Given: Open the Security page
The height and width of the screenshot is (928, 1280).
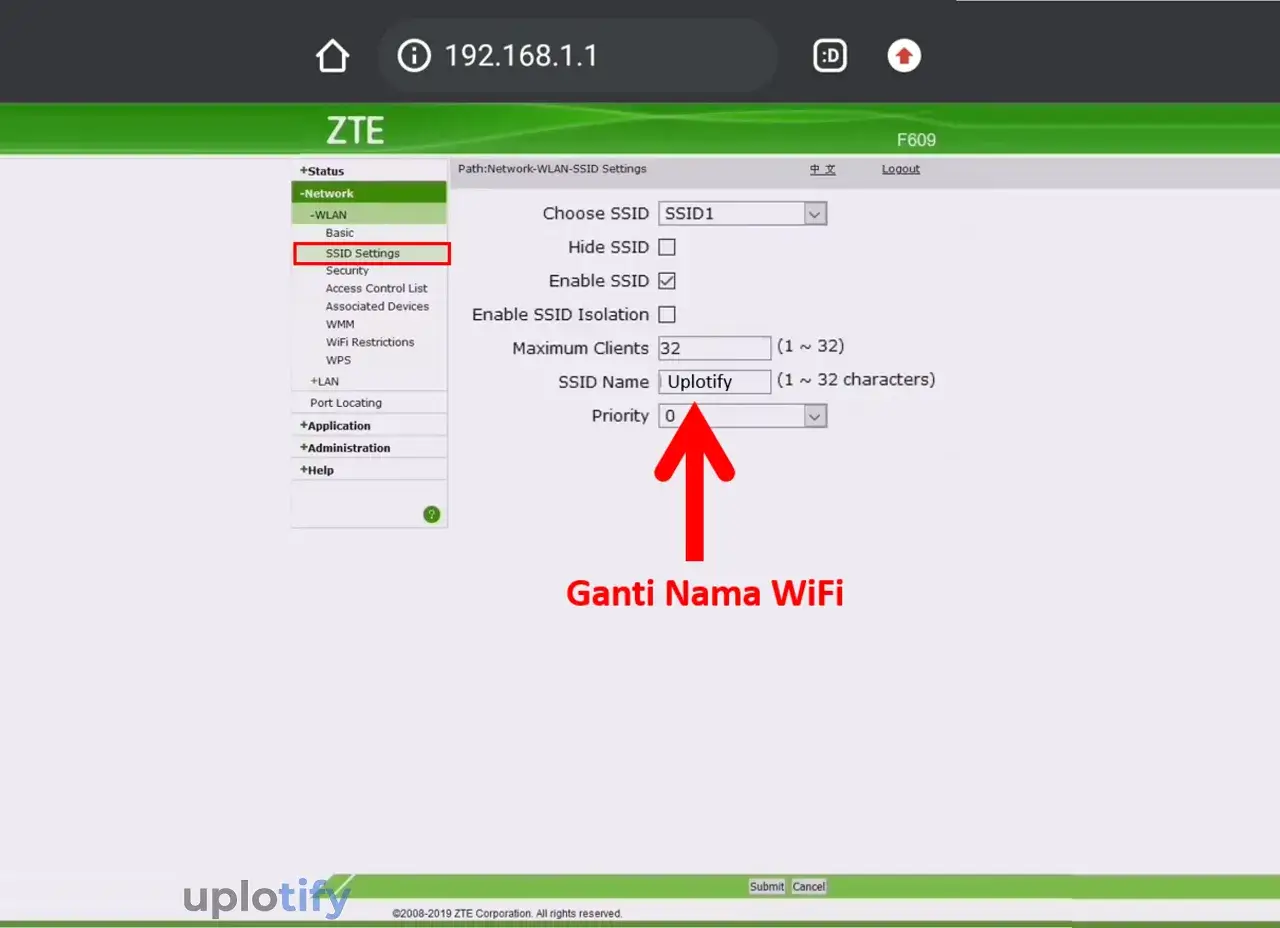Looking at the screenshot, I should pyautogui.click(x=347, y=271).
